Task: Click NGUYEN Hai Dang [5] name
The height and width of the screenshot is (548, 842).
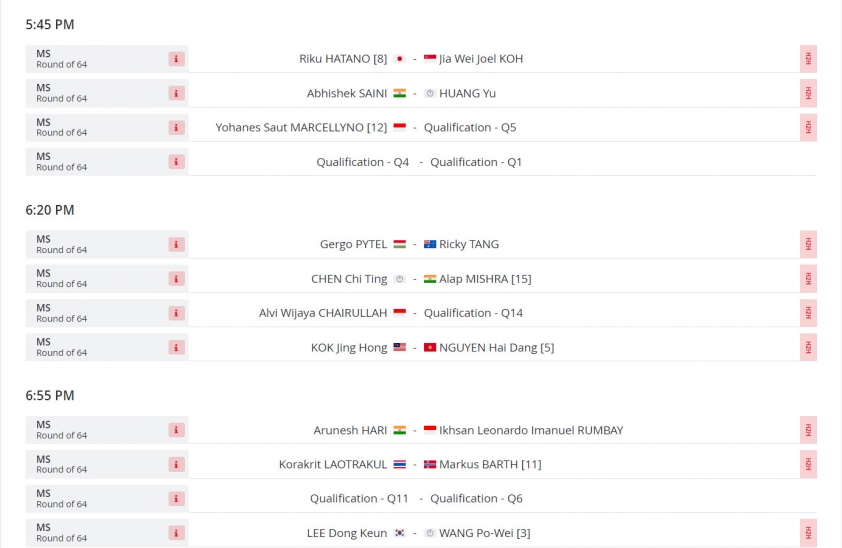Action: click(497, 348)
